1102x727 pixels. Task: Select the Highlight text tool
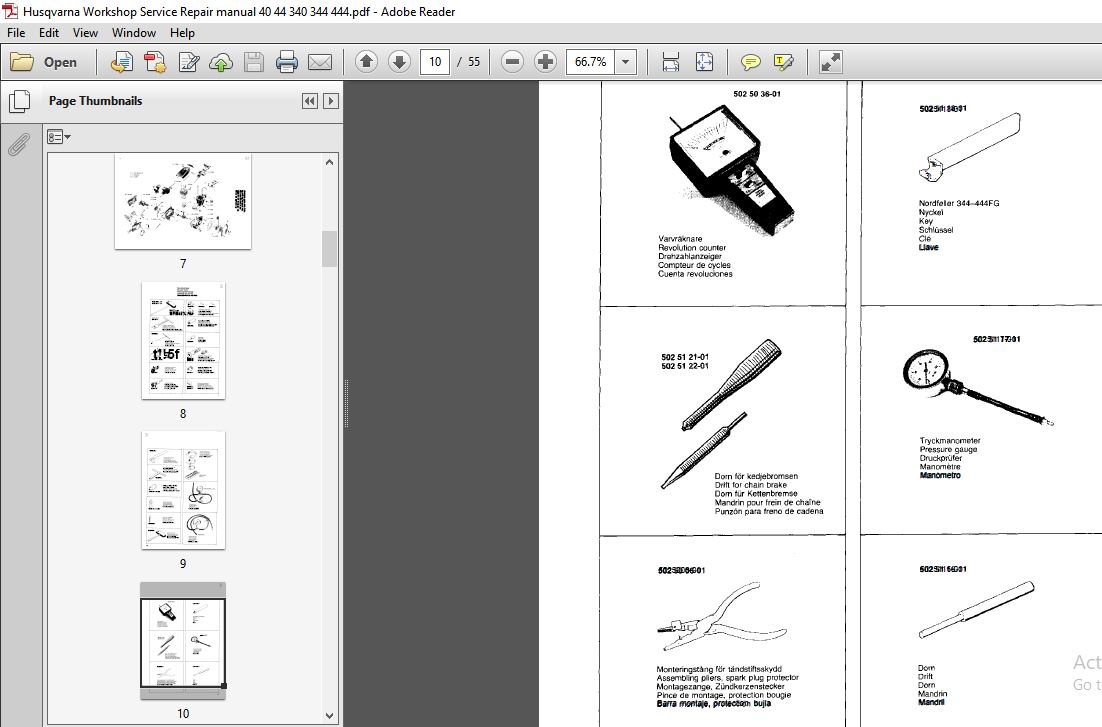pos(784,62)
